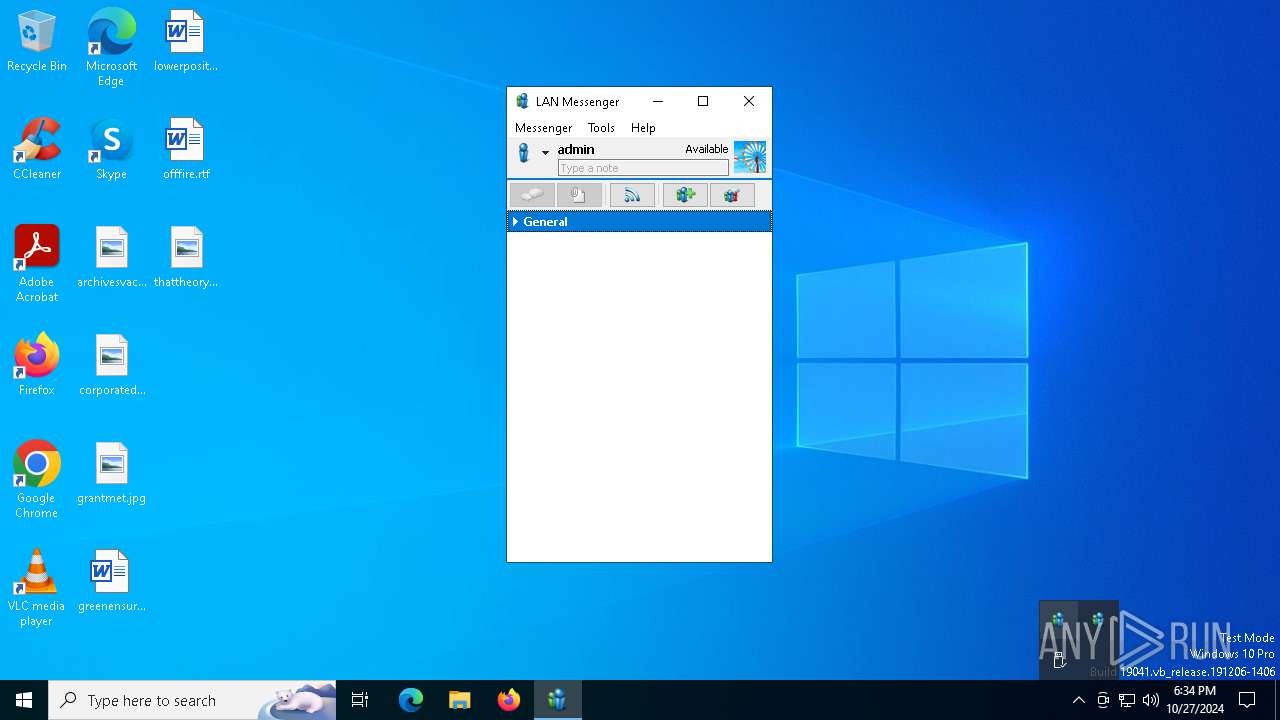
Task: Open the Help menu
Action: click(643, 128)
